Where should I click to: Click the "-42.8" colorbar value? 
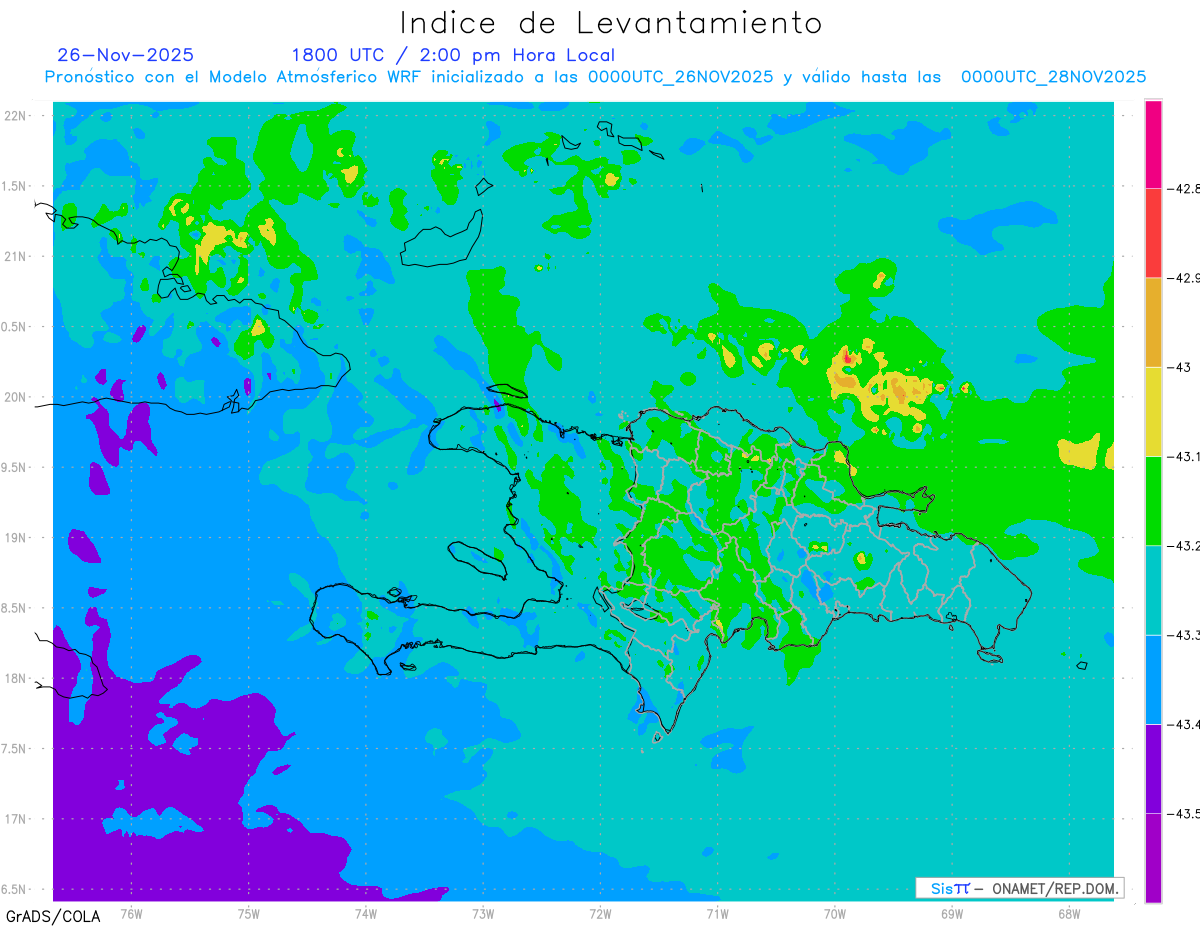point(1184,188)
